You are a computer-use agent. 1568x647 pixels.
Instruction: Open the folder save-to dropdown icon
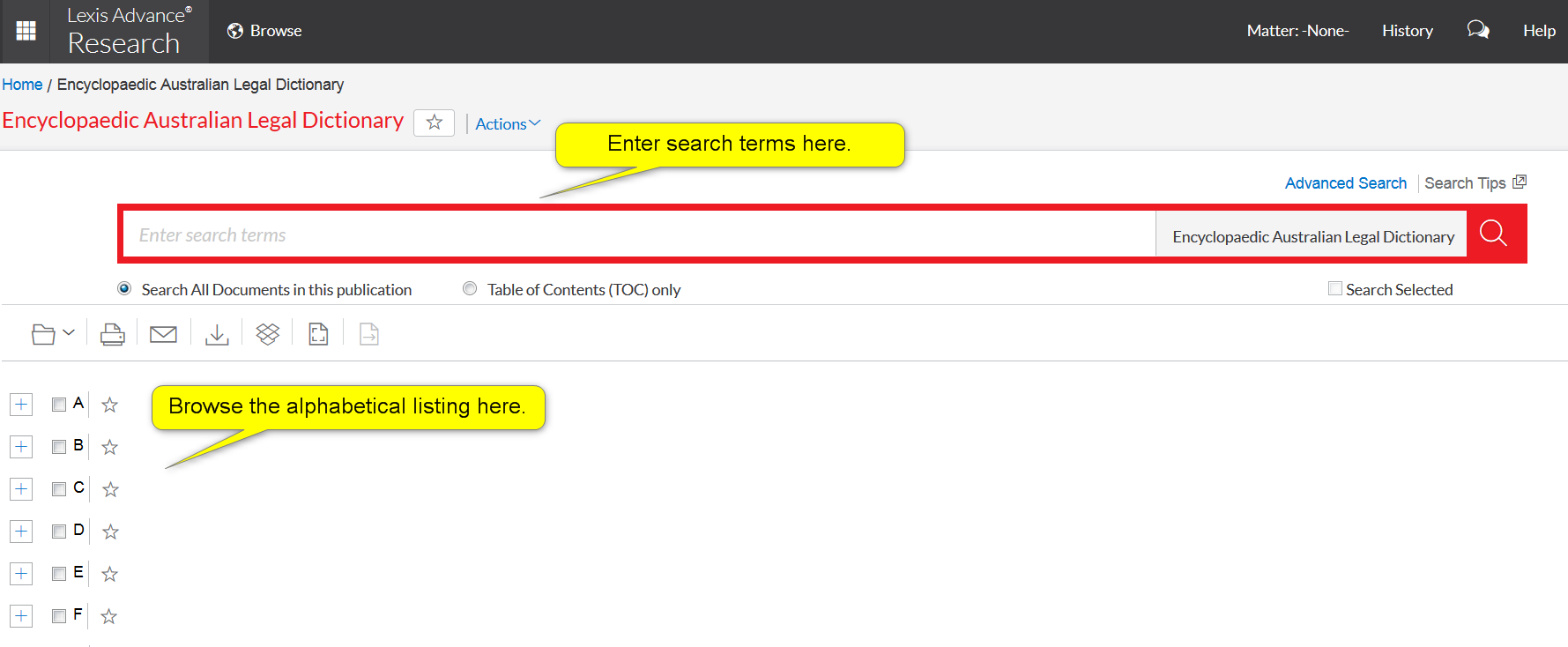tap(53, 334)
